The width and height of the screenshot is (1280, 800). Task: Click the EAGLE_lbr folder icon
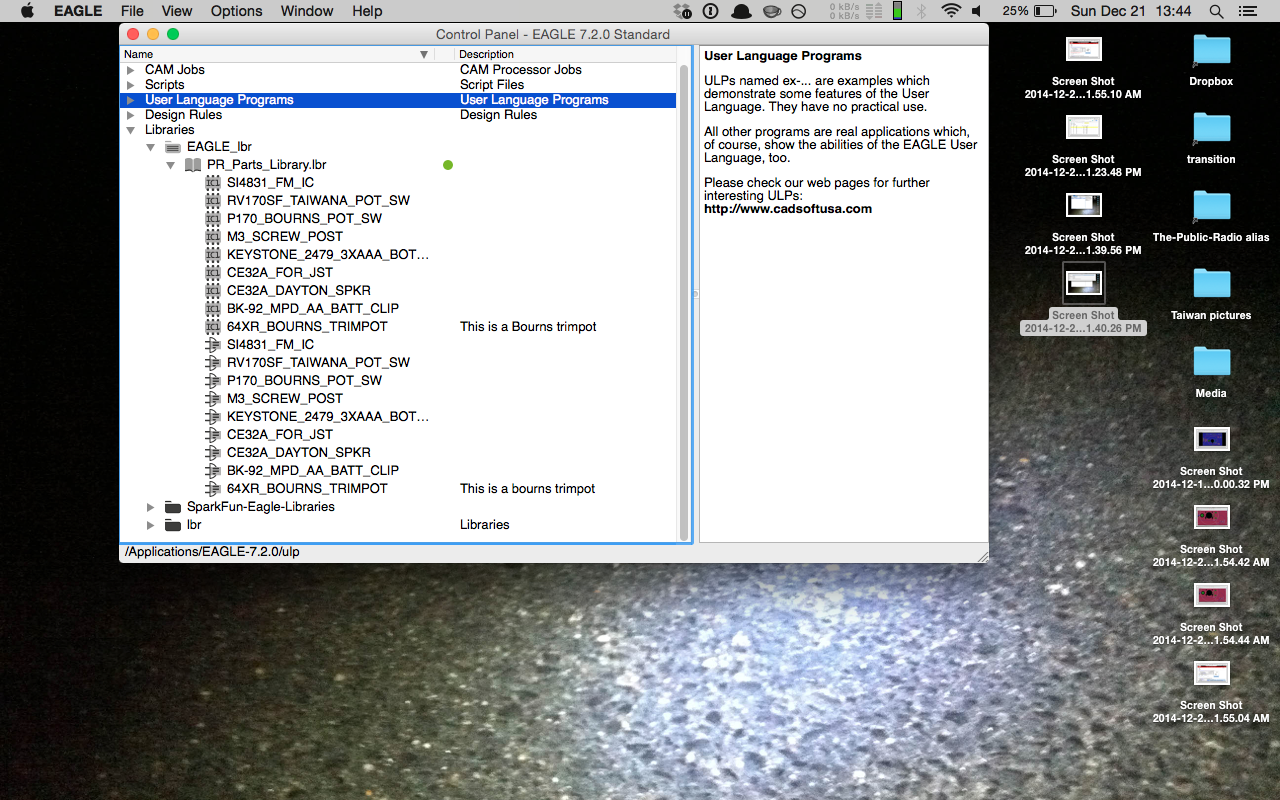[173, 146]
